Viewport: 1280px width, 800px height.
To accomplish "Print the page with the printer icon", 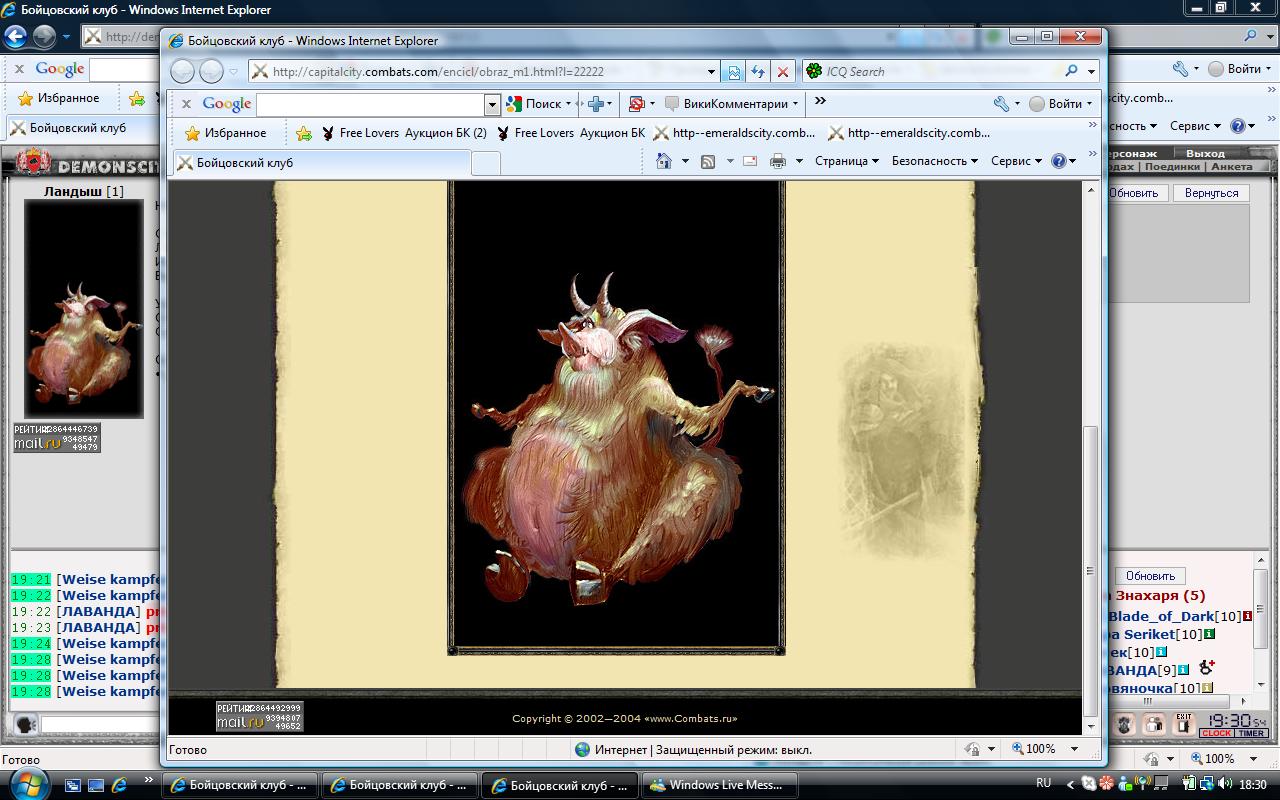I will pos(778,161).
